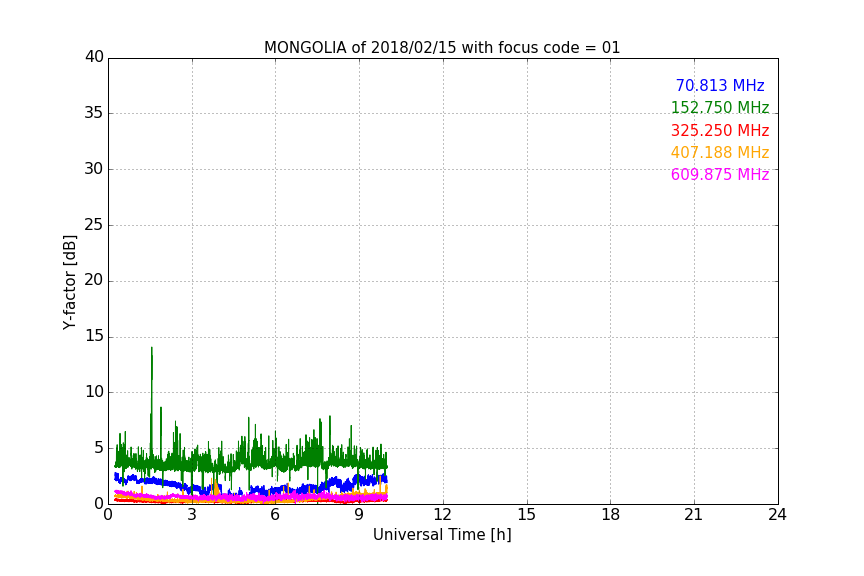This screenshot has height=576, width=864.
Task: Click x-axis tick label 15
Action: click(x=526, y=515)
